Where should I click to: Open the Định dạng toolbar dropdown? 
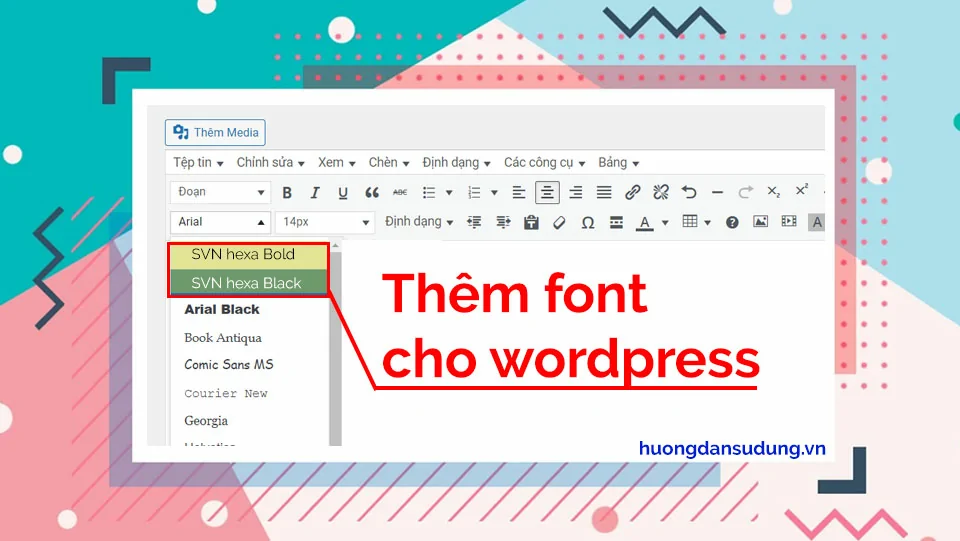419,222
